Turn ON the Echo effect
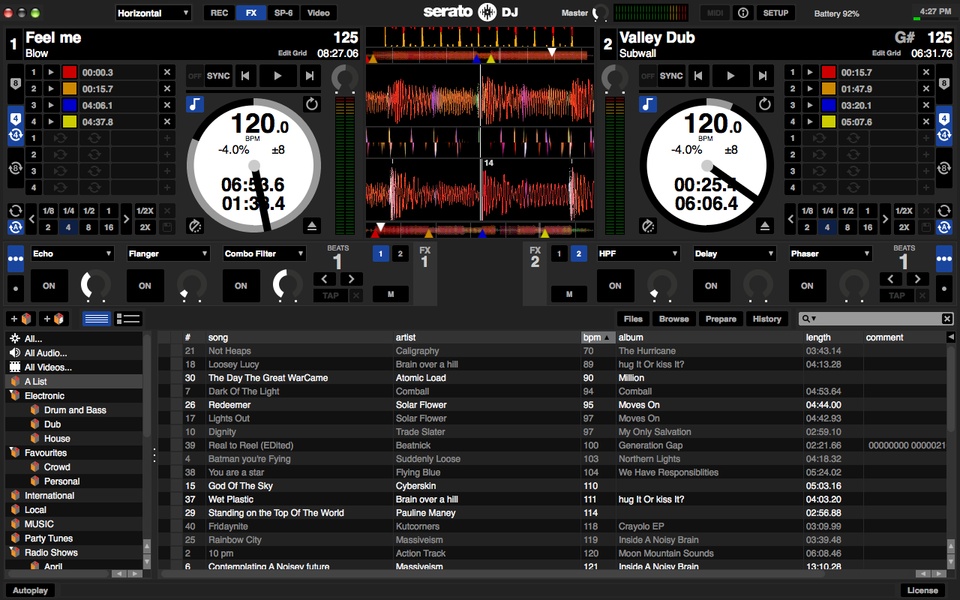The image size is (960, 600). [48, 286]
